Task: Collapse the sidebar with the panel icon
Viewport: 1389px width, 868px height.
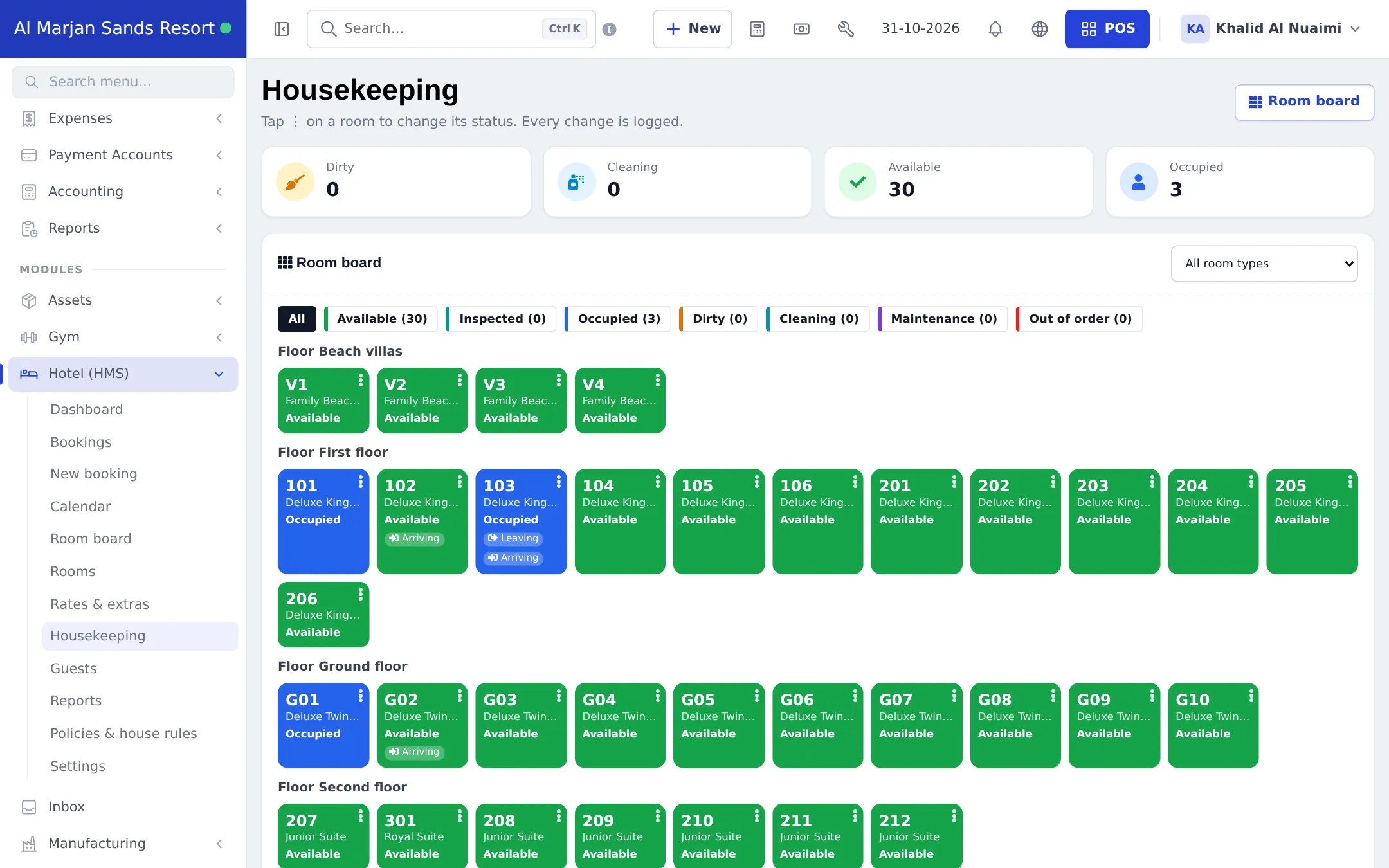Action: 282,29
